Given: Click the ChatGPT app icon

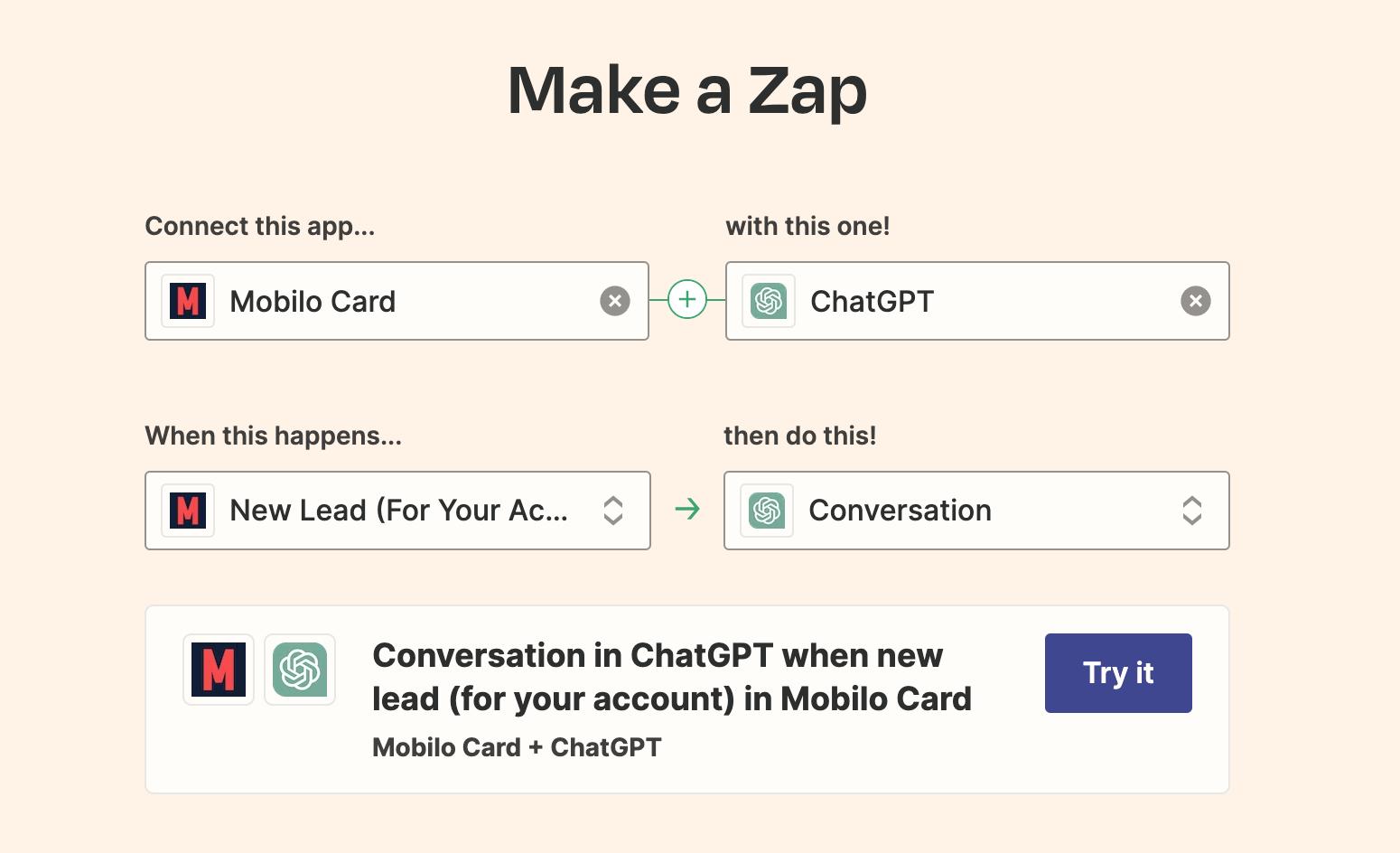Looking at the screenshot, I should pyautogui.click(x=768, y=301).
